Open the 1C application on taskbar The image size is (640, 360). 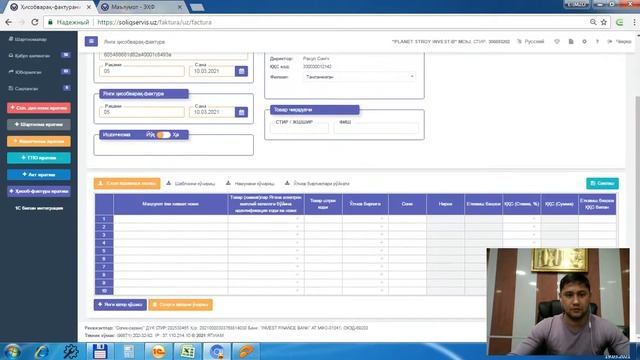click(x=158, y=351)
